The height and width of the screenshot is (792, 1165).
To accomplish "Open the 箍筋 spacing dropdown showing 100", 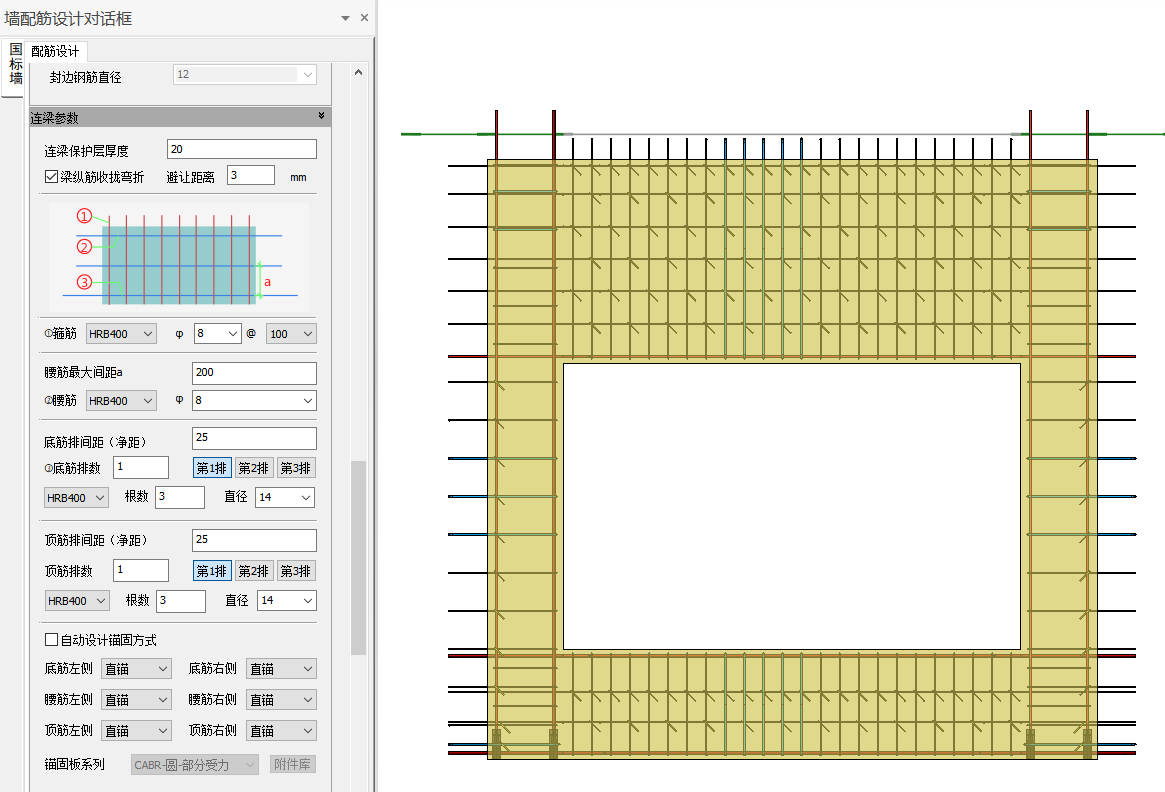I will pos(291,334).
